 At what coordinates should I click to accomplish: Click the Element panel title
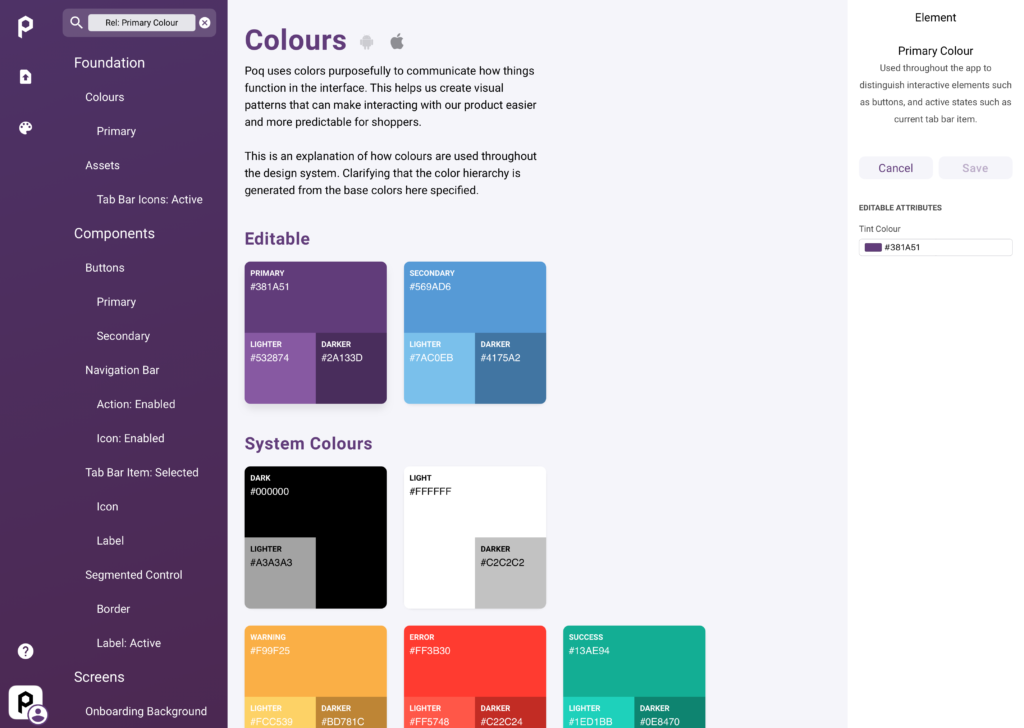935,18
